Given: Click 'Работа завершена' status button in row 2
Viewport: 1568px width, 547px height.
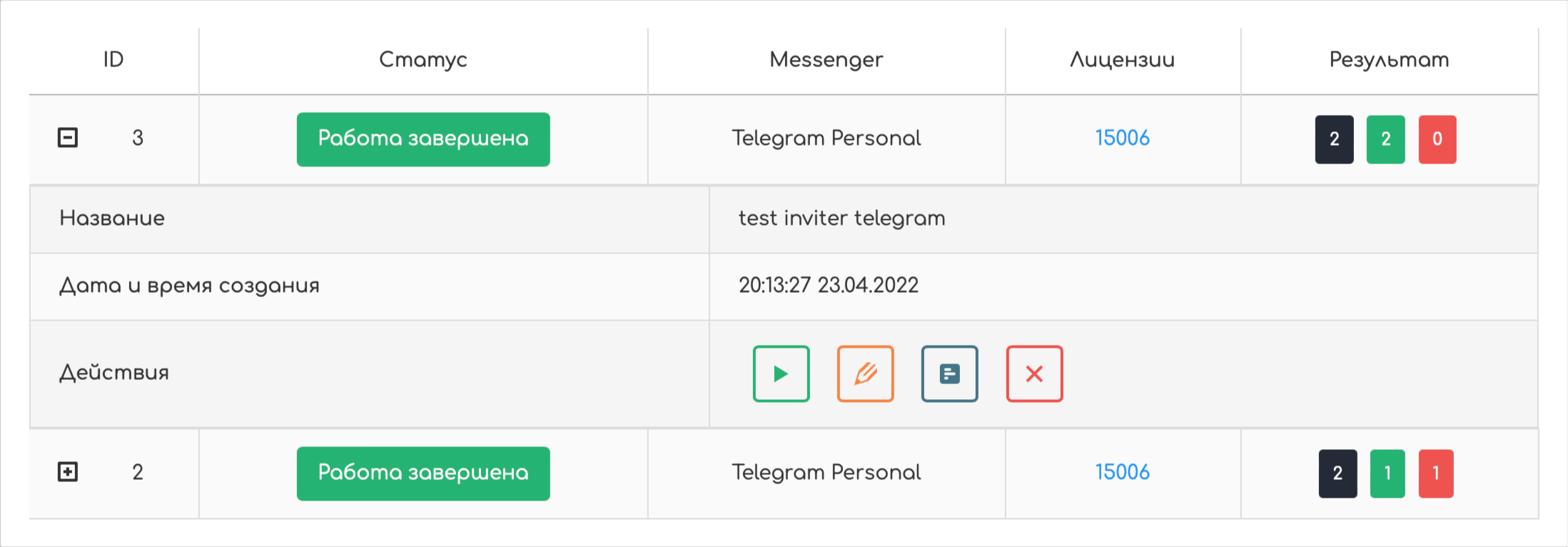Looking at the screenshot, I should [x=423, y=473].
